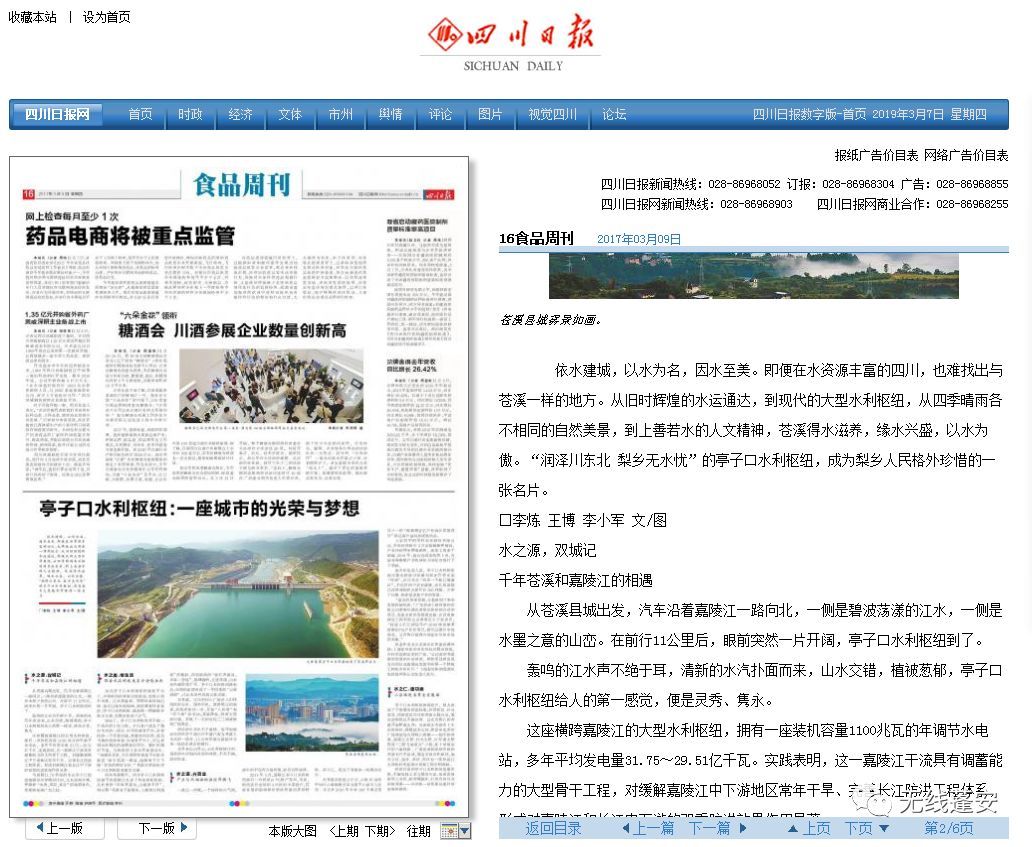View 本版大图 full-page image
This screenshot has width=1032, height=847.
click(292, 831)
